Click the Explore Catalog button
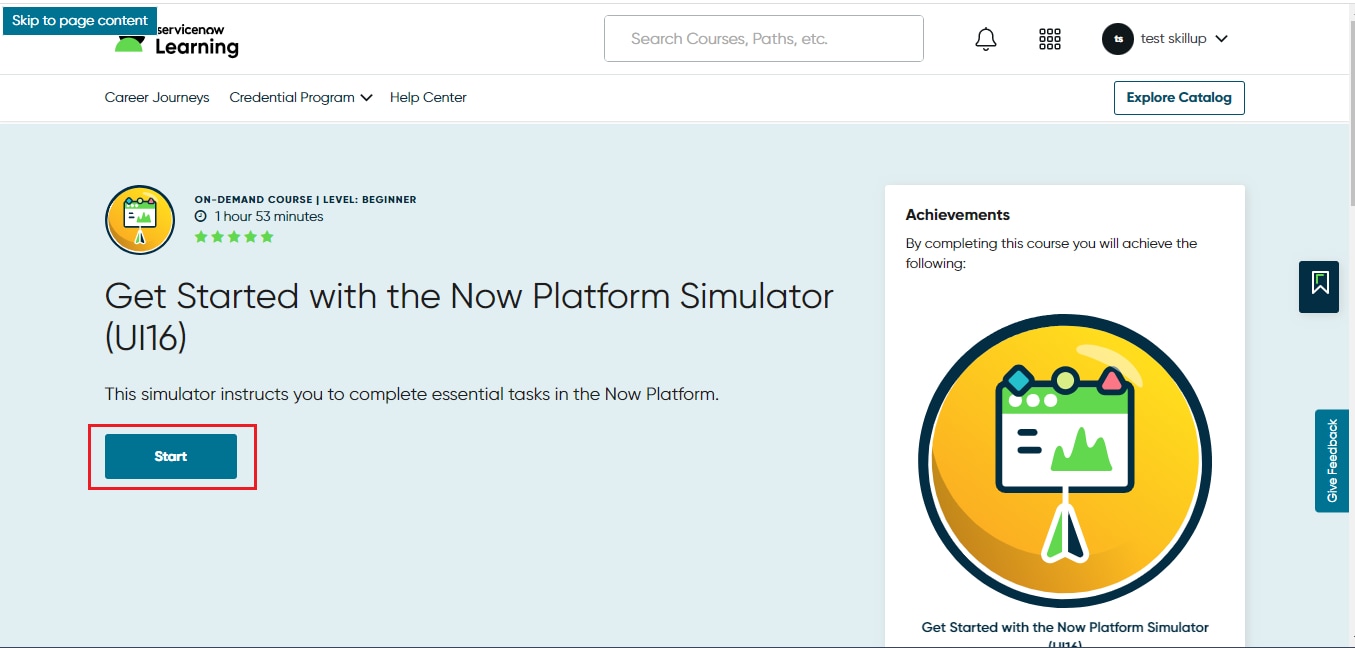The height and width of the screenshot is (648, 1355). click(1178, 97)
